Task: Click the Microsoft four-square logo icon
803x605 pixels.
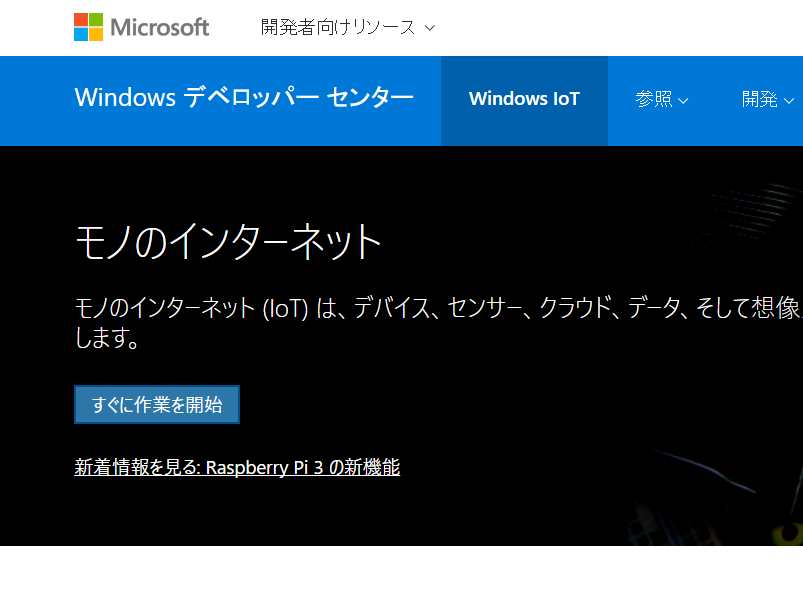Action: coord(89,27)
